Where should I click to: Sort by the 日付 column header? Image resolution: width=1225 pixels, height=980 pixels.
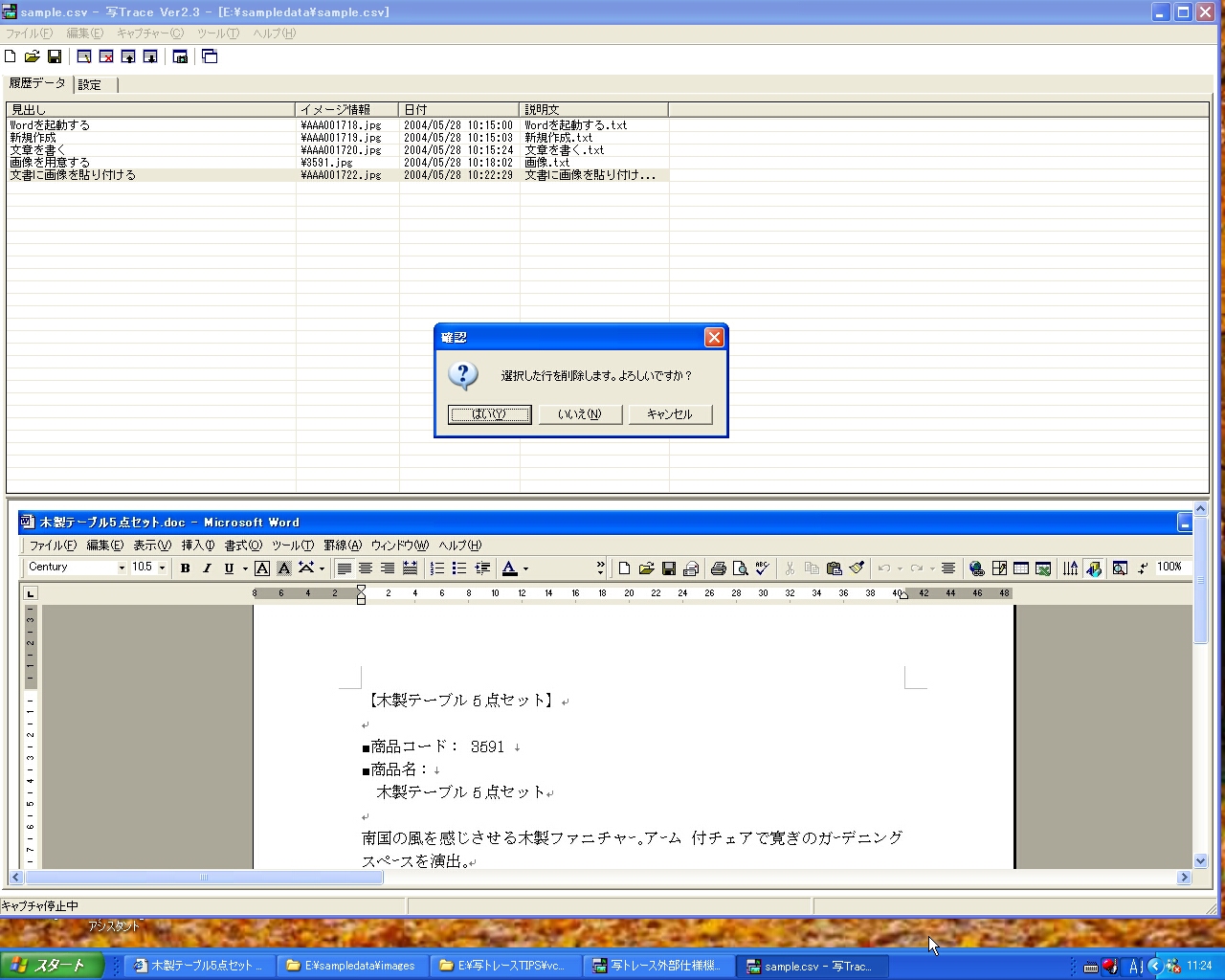(459, 110)
